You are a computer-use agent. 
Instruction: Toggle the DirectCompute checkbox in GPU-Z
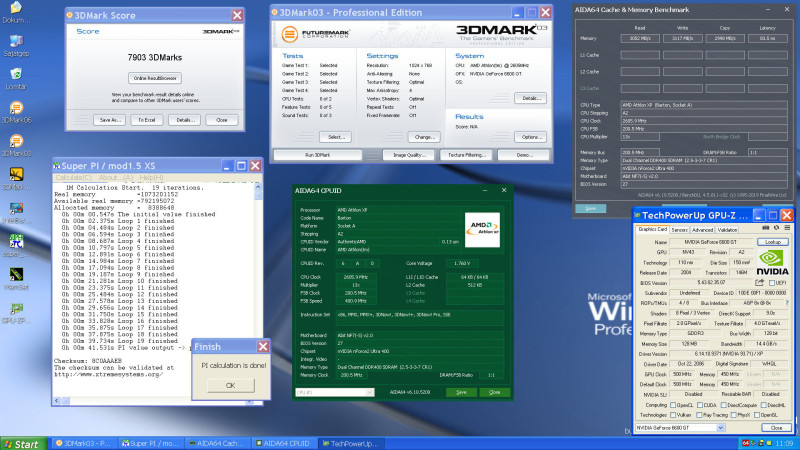pos(723,405)
